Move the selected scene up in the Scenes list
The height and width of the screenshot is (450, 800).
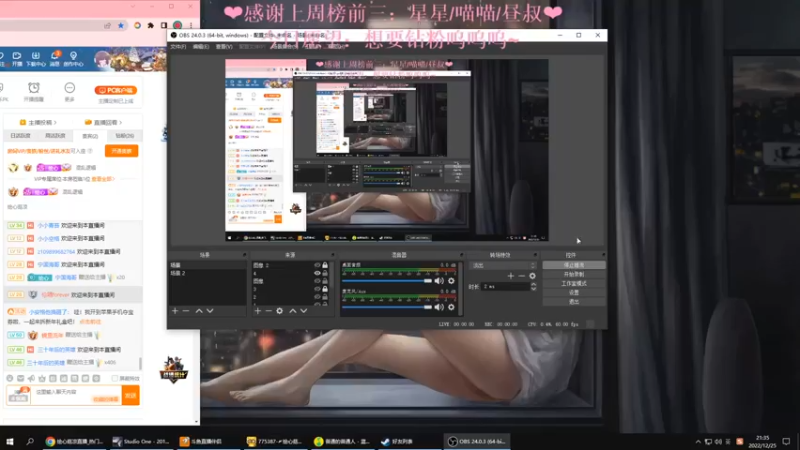[x=199, y=311]
